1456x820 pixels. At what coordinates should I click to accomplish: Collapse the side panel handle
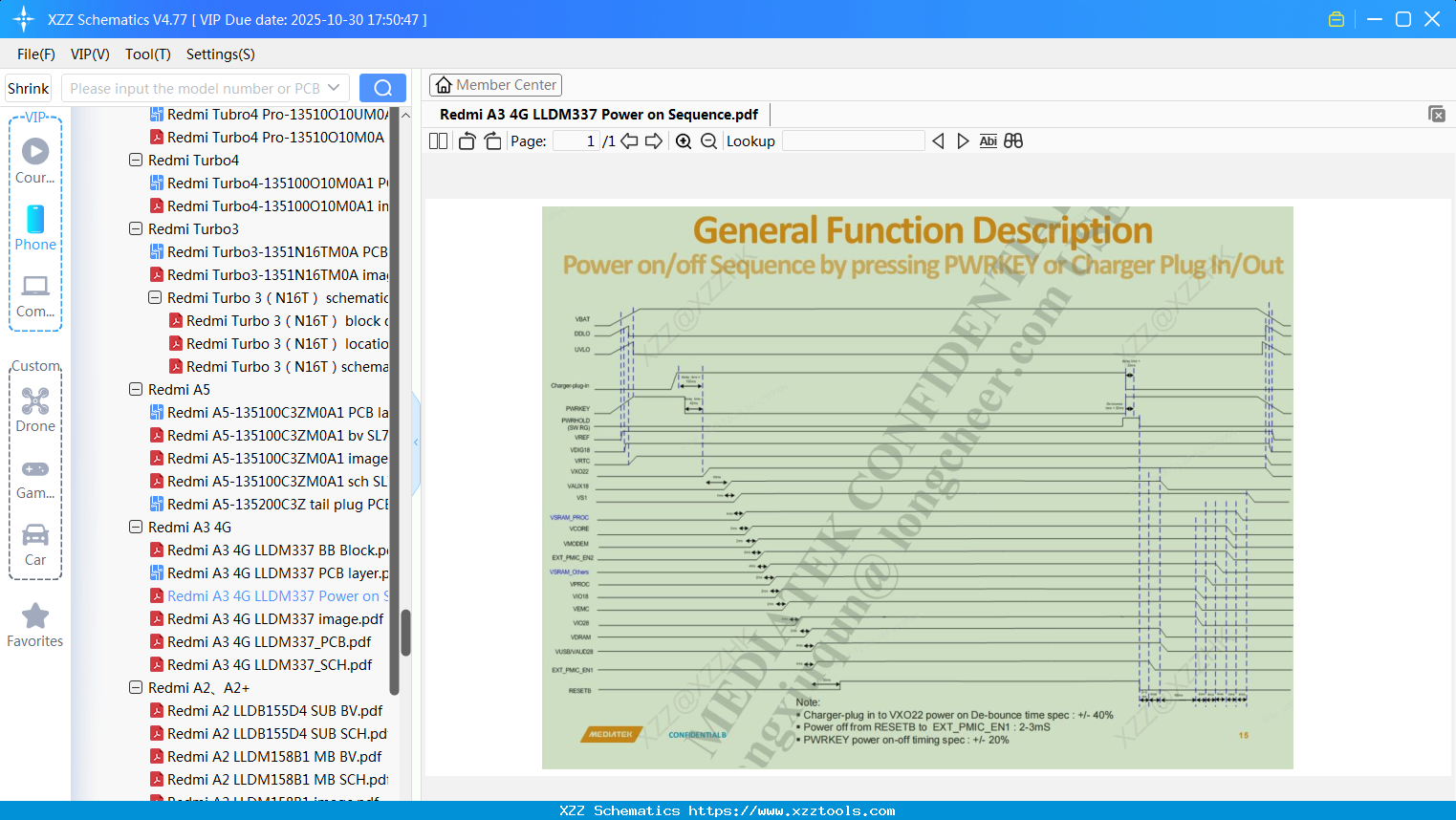pyautogui.click(x=416, y=442)
